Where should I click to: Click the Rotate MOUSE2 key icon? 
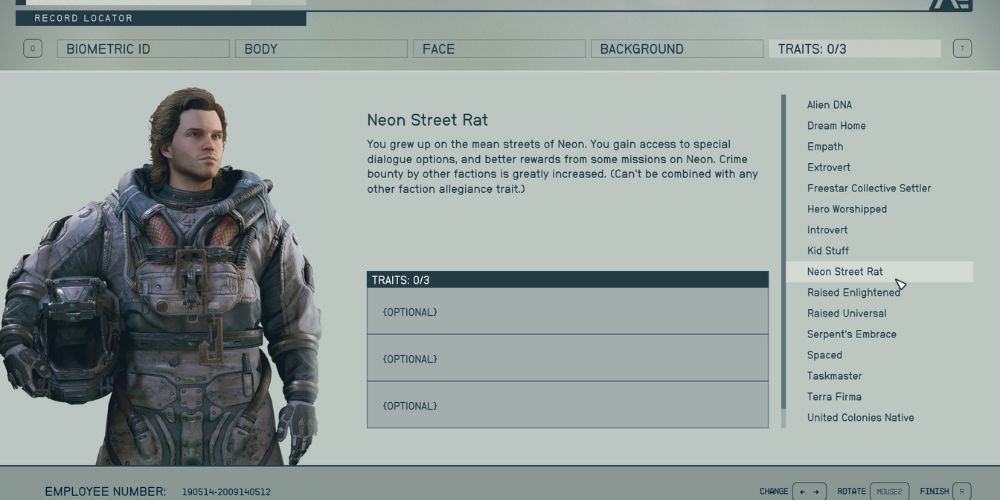887,491
